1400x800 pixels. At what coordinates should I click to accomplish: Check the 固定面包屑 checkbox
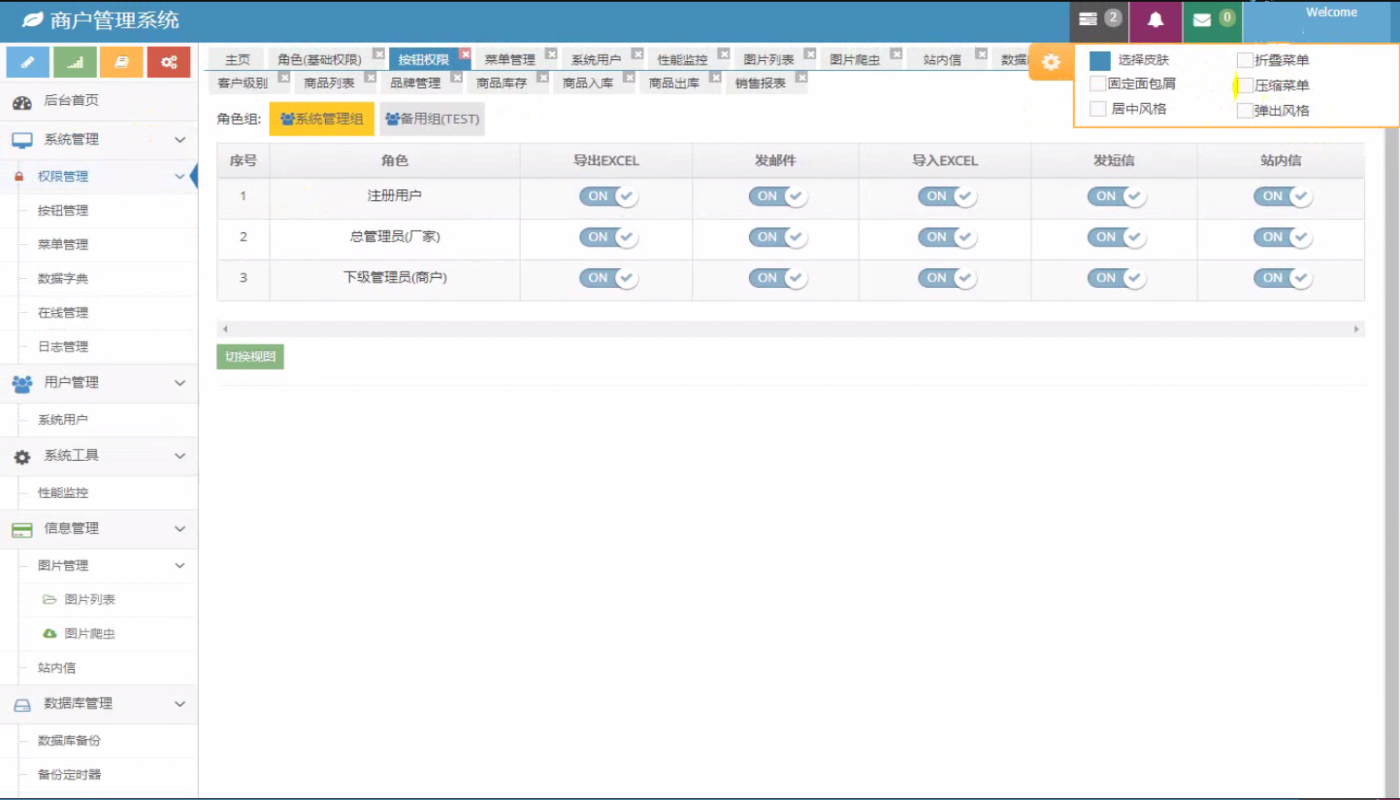(1098, 84)
